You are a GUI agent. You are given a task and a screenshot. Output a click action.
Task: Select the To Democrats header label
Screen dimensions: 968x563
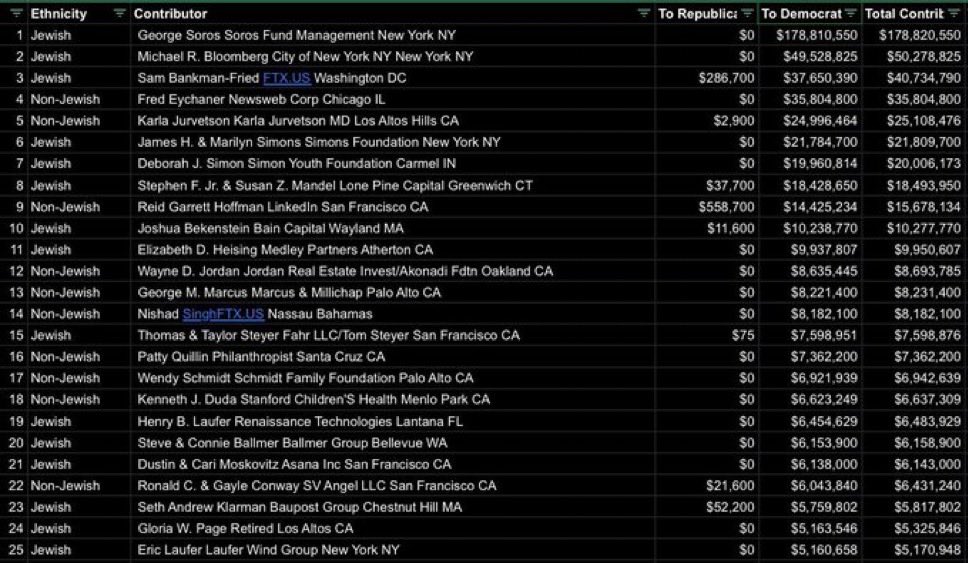coord(801,14)
